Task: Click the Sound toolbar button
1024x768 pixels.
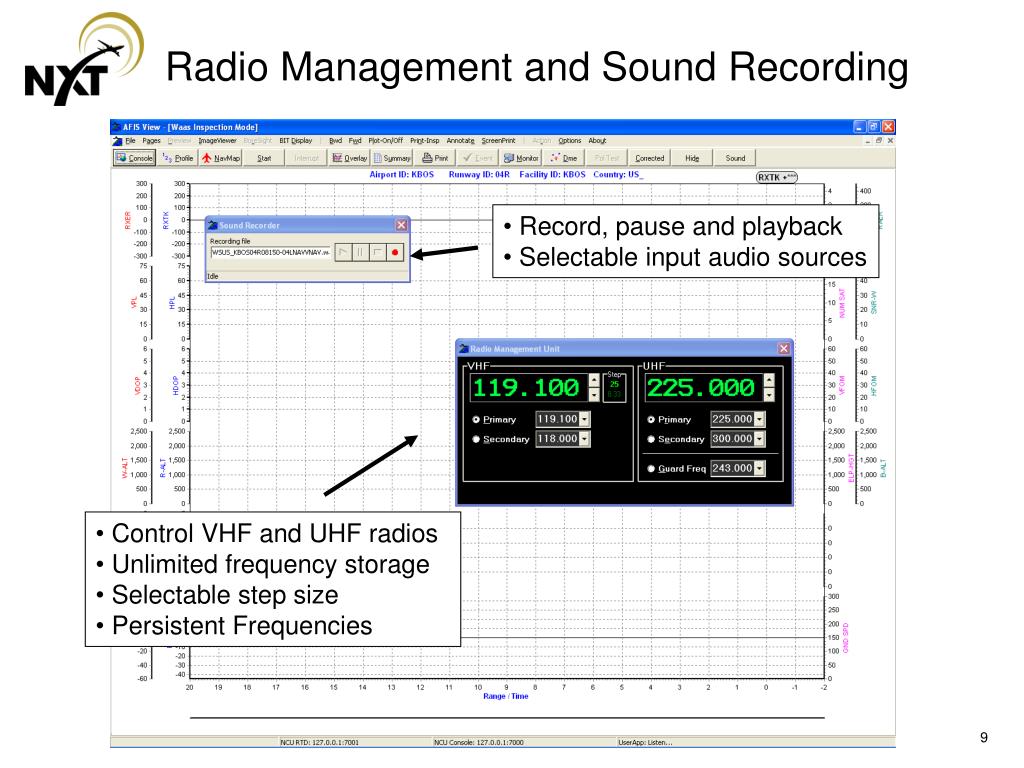Action: coord(735,158)
